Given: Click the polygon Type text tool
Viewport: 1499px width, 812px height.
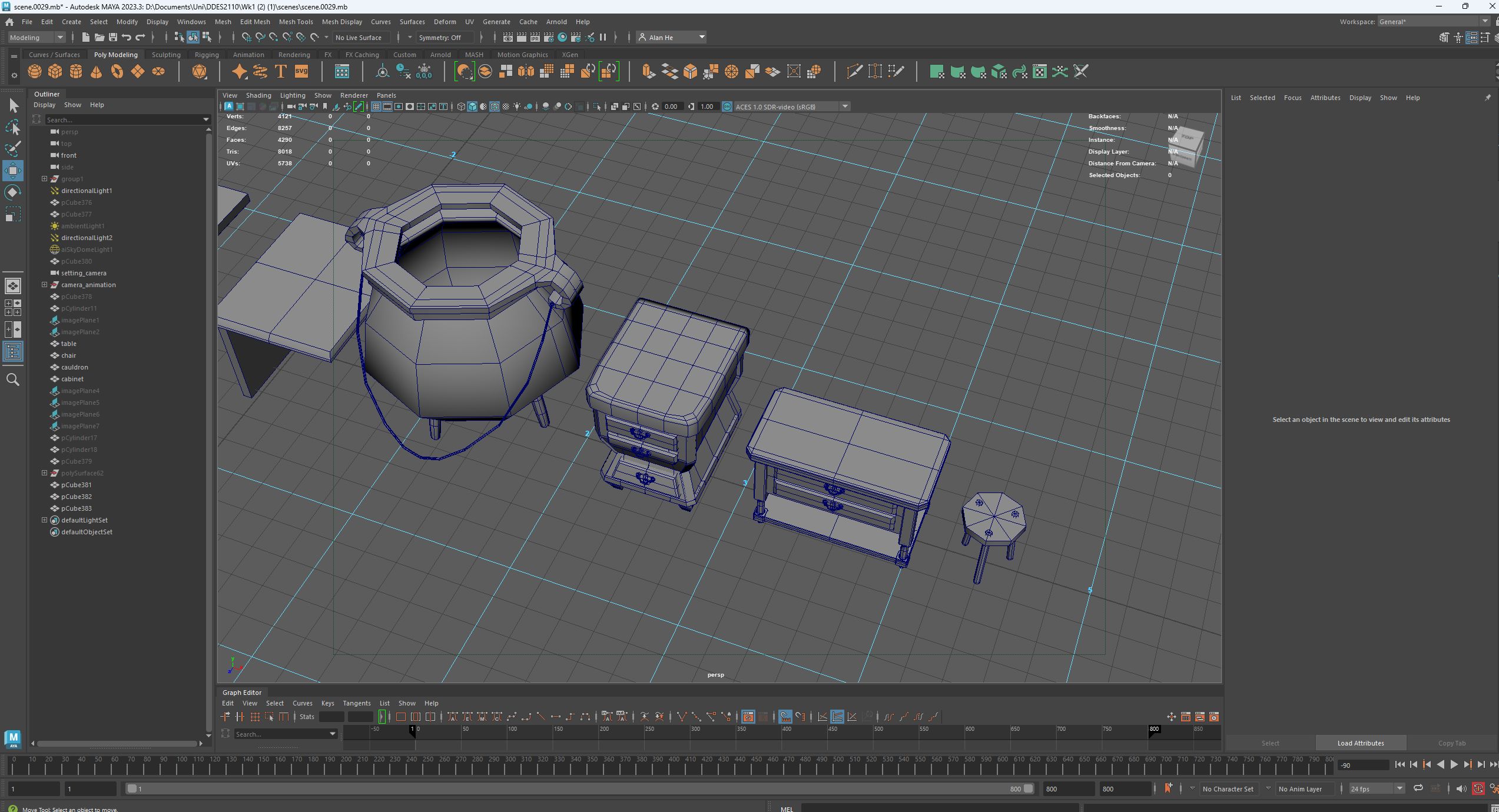Looking at the screenshot, I should point(281,72).
